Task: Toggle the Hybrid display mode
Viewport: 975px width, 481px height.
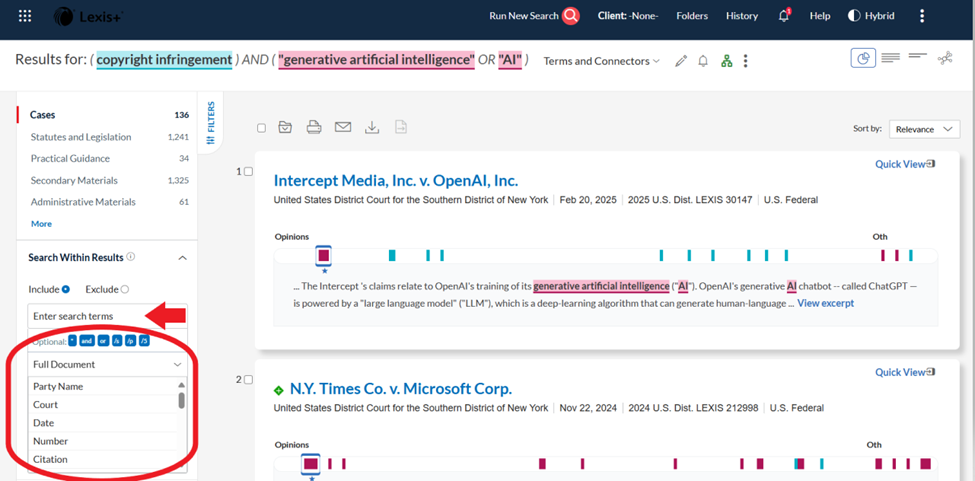Action: coord(871,16)
